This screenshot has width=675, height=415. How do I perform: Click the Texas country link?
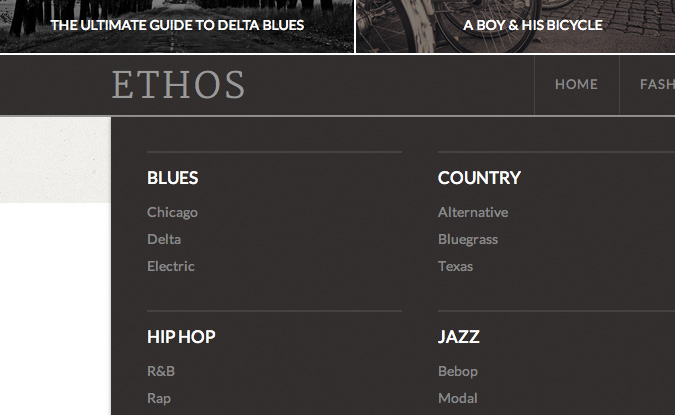click(x=456, y=266)
